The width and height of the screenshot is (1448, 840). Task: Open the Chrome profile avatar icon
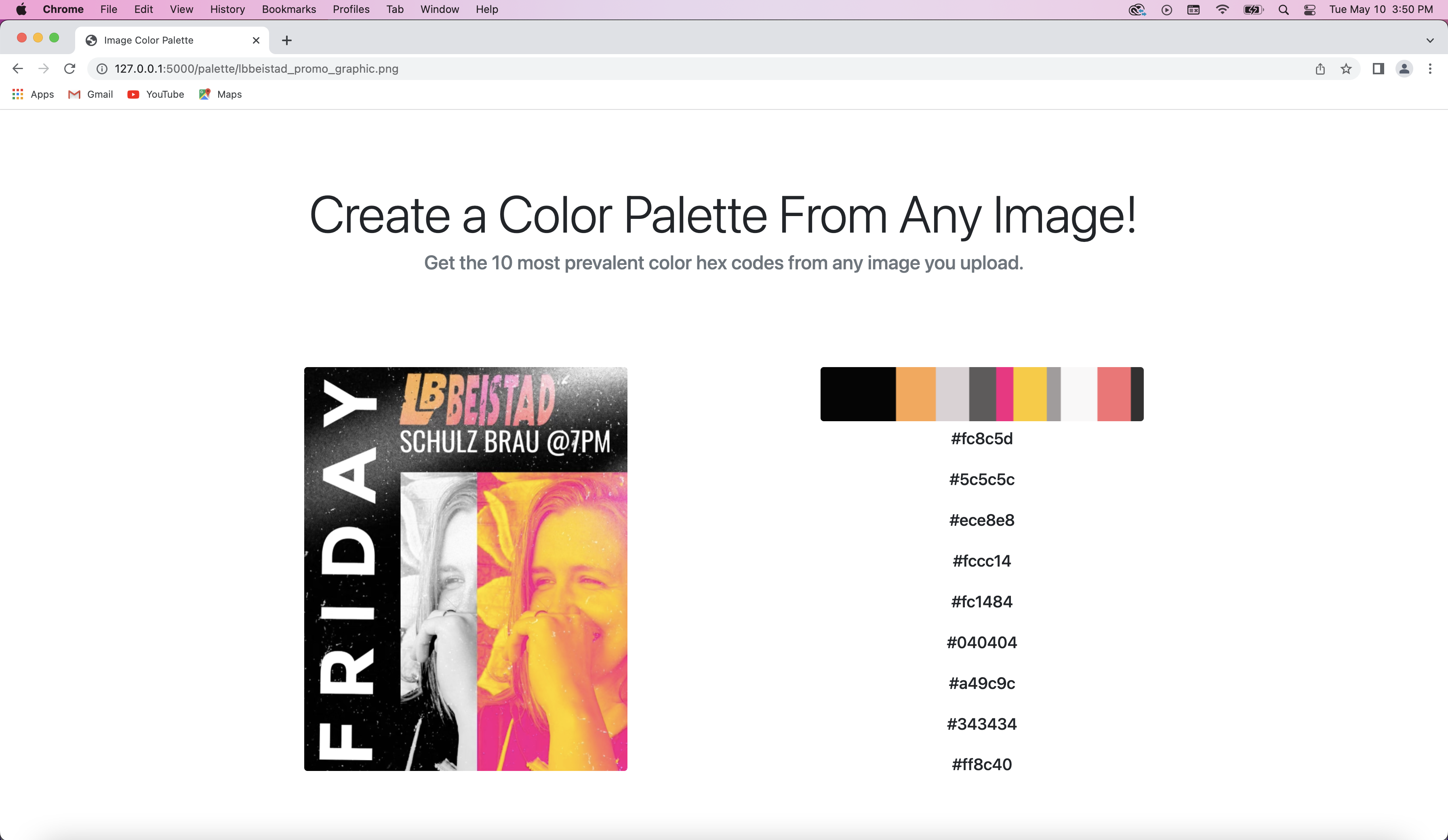coord(1404,68)
